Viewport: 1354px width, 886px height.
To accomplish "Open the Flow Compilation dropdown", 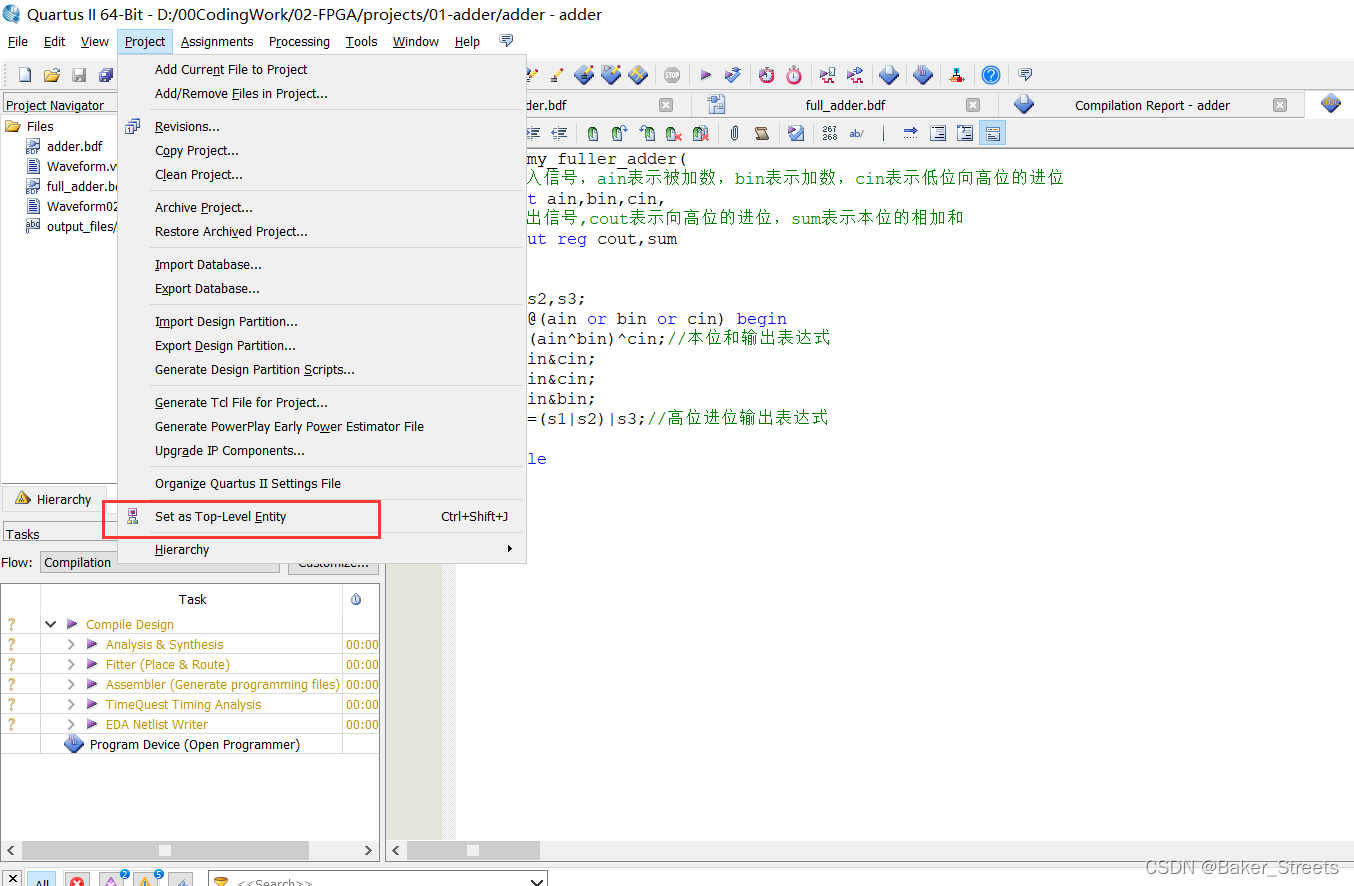I will pos(160,562).
